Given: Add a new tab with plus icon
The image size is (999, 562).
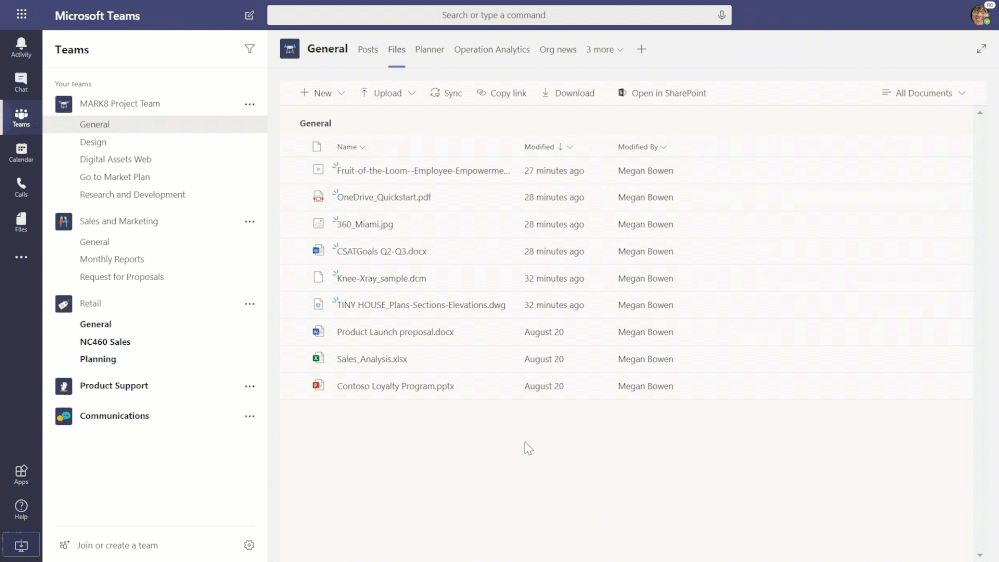Looking at the screenshot, I should pyautogui.click(x=642, y=49).
